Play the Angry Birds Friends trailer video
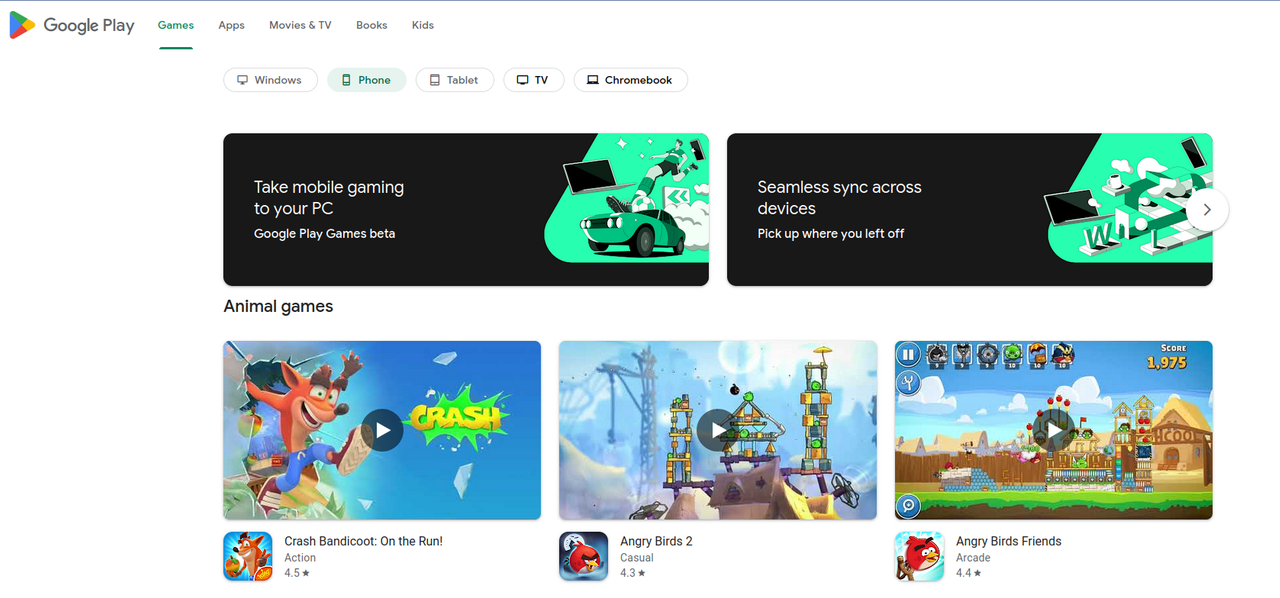Viewport: 1280px width, 598px height. [1054, 430]
